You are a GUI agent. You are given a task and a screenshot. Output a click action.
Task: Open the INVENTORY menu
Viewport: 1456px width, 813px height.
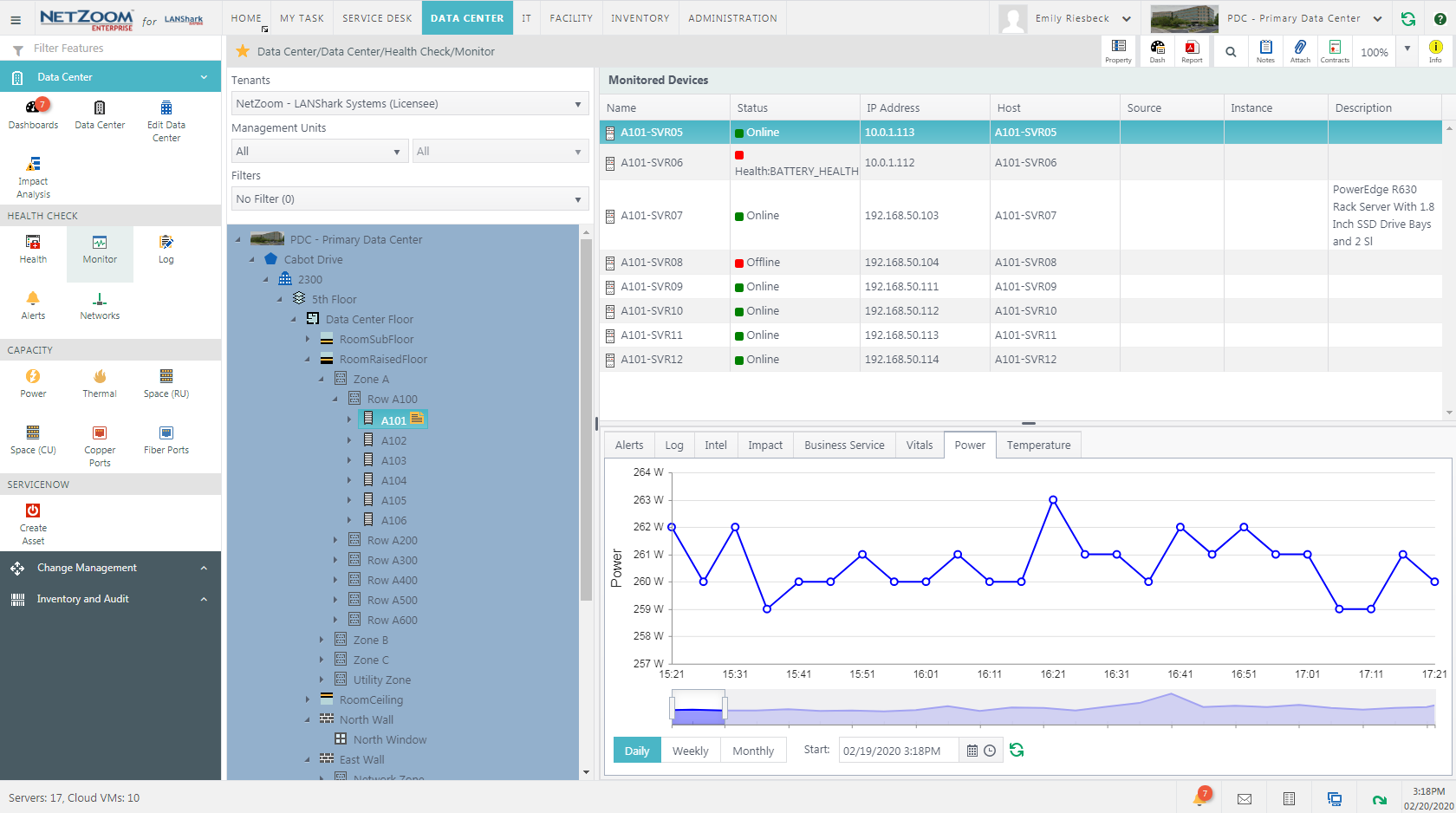(x=640, y=18)
